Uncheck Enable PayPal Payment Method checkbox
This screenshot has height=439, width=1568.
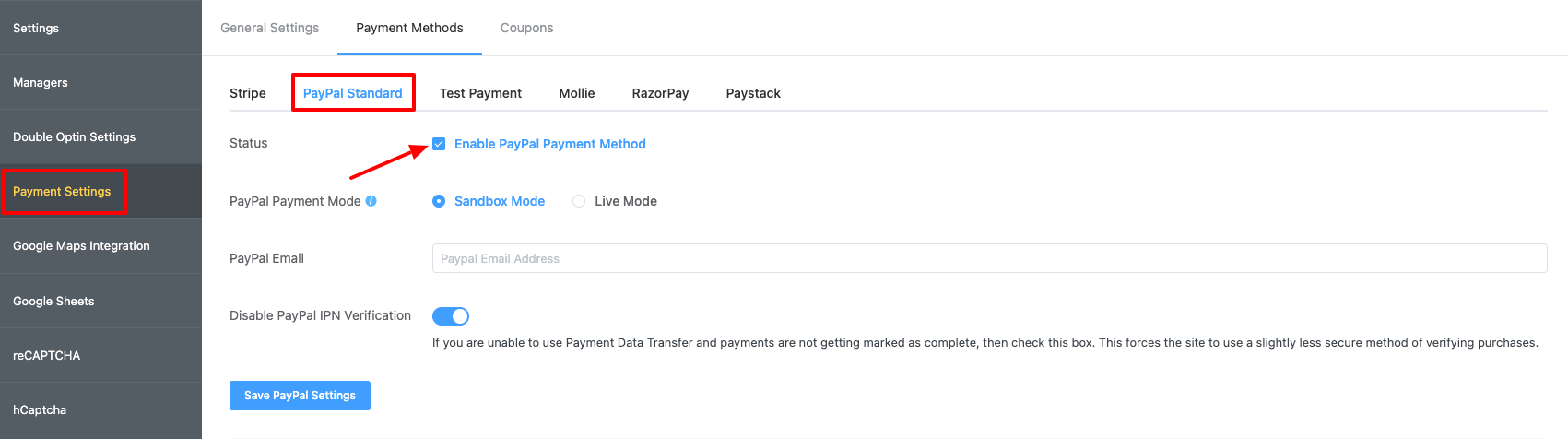tap(439, 144)
